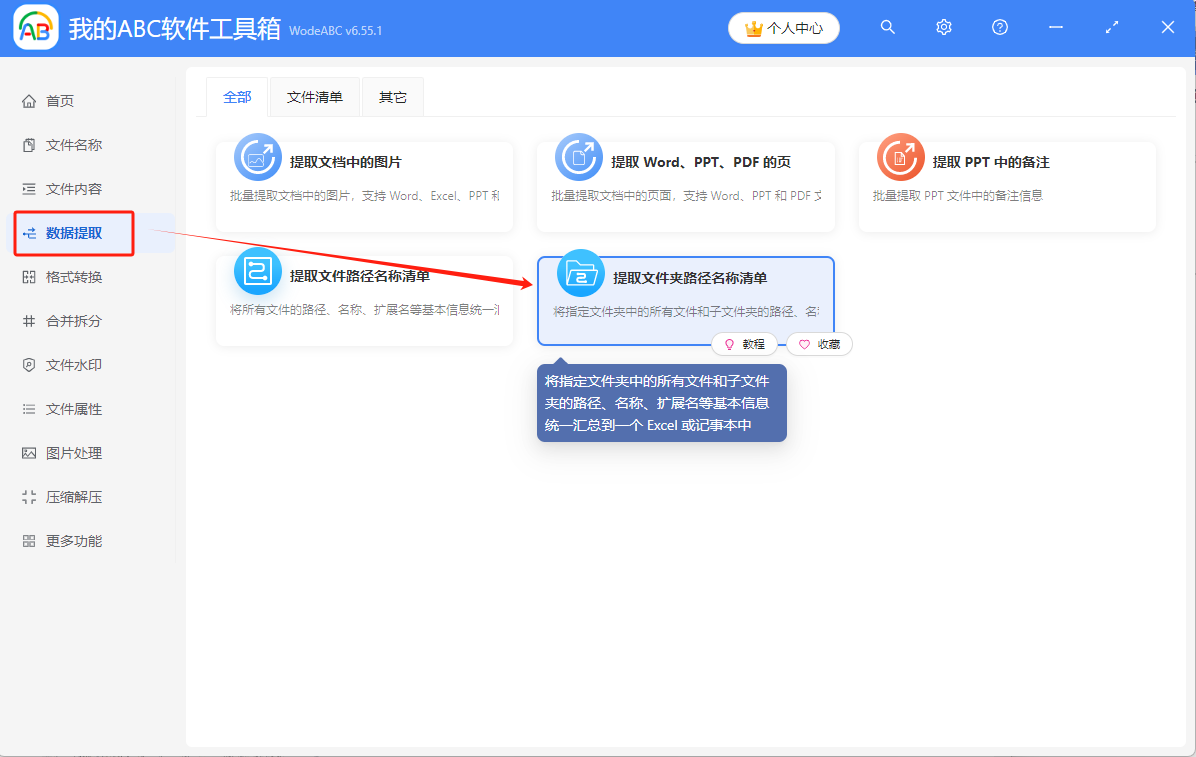This screenshot has width=1196, height=757.
Task: Click the help question mark icon
Action: [x=999, y=27]
